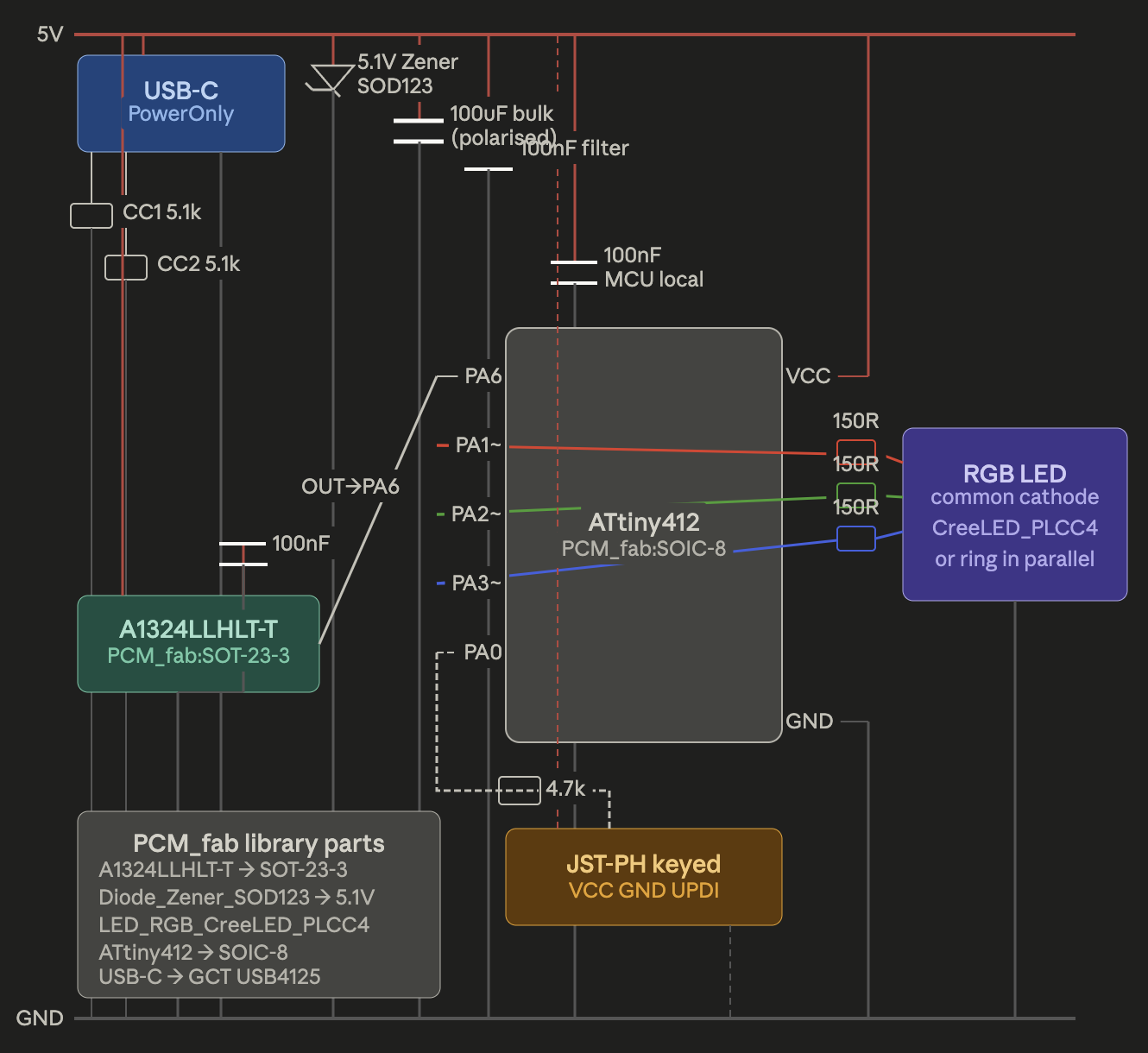Click the RGB LED common cathode block
1148x1053 pixels.
(x=1015, y=514)
